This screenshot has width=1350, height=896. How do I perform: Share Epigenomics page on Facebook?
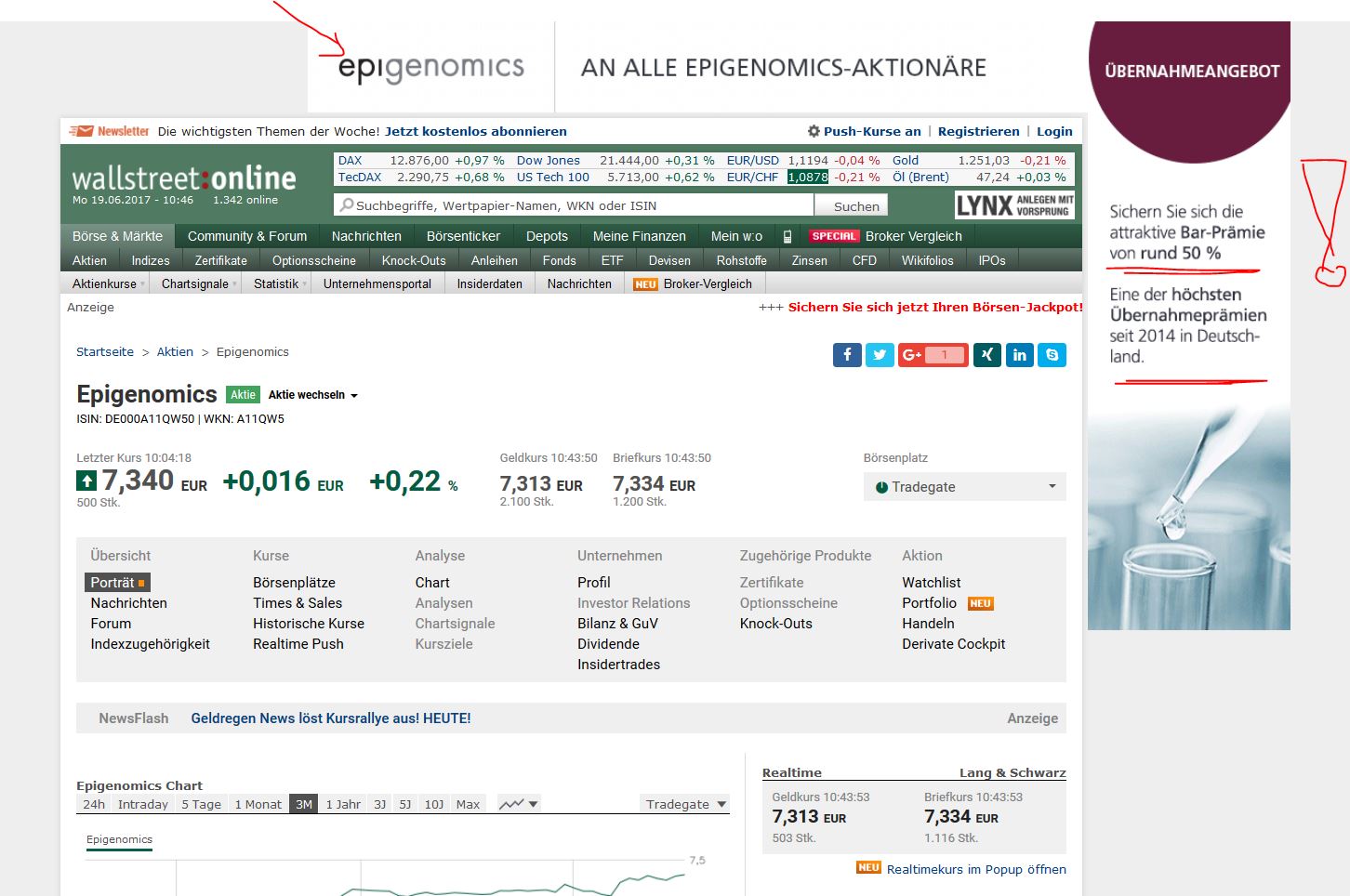point(847,355)
